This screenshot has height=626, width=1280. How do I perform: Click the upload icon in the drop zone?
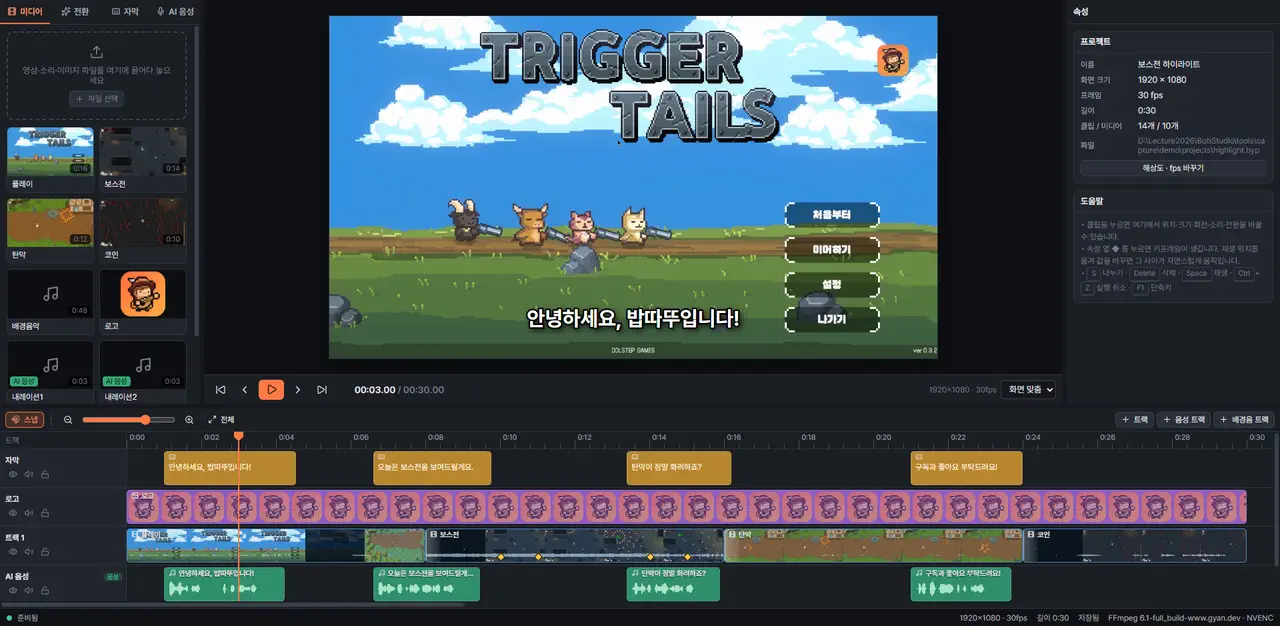97,52
